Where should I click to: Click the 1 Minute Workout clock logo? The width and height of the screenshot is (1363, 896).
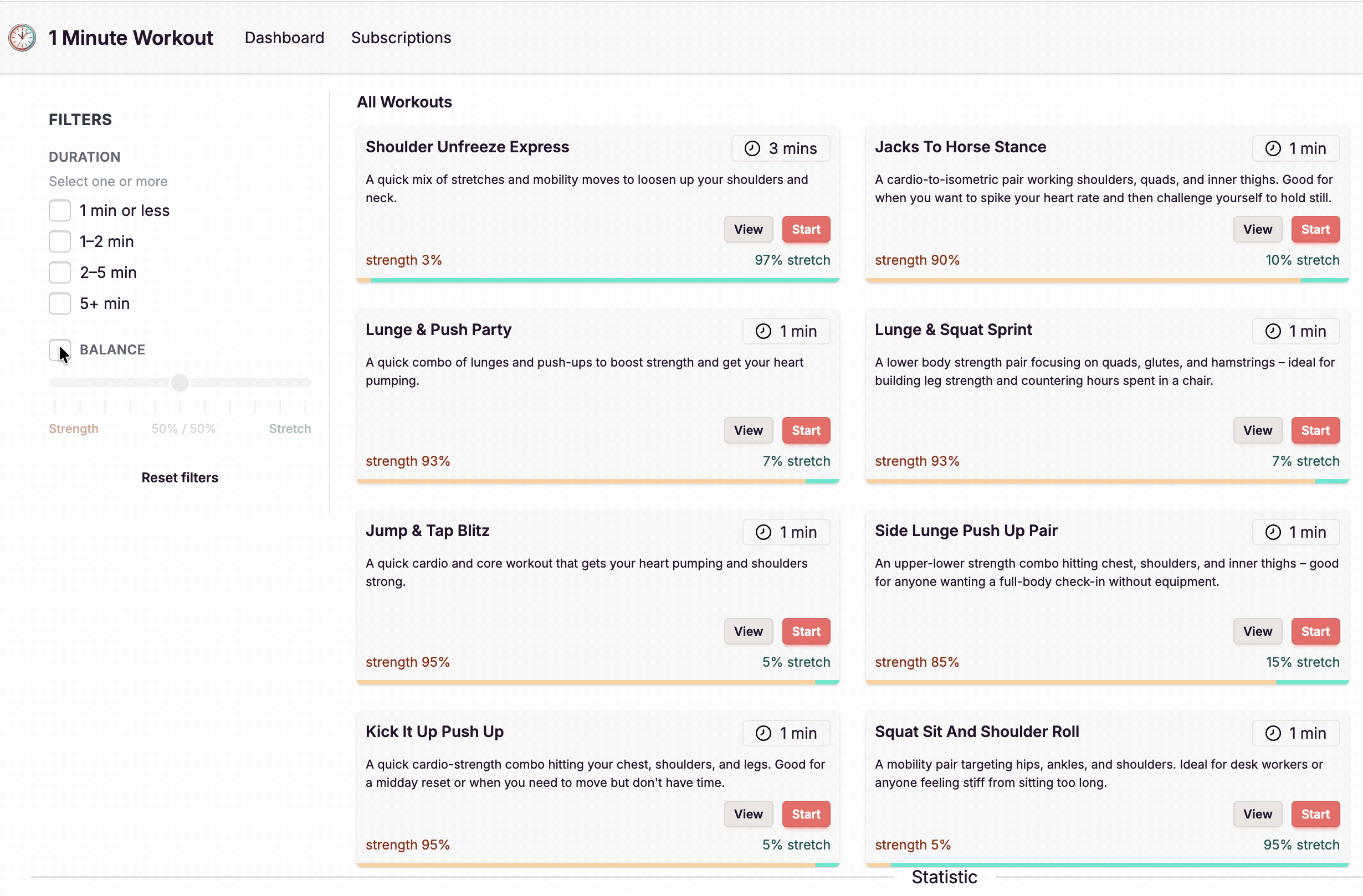click(x=22, y=38)
